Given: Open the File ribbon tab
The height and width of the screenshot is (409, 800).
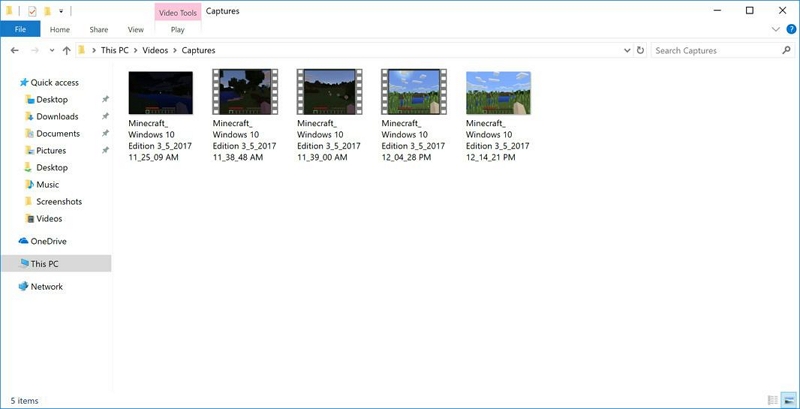Looking at the screenshot, I should [20, 30].
